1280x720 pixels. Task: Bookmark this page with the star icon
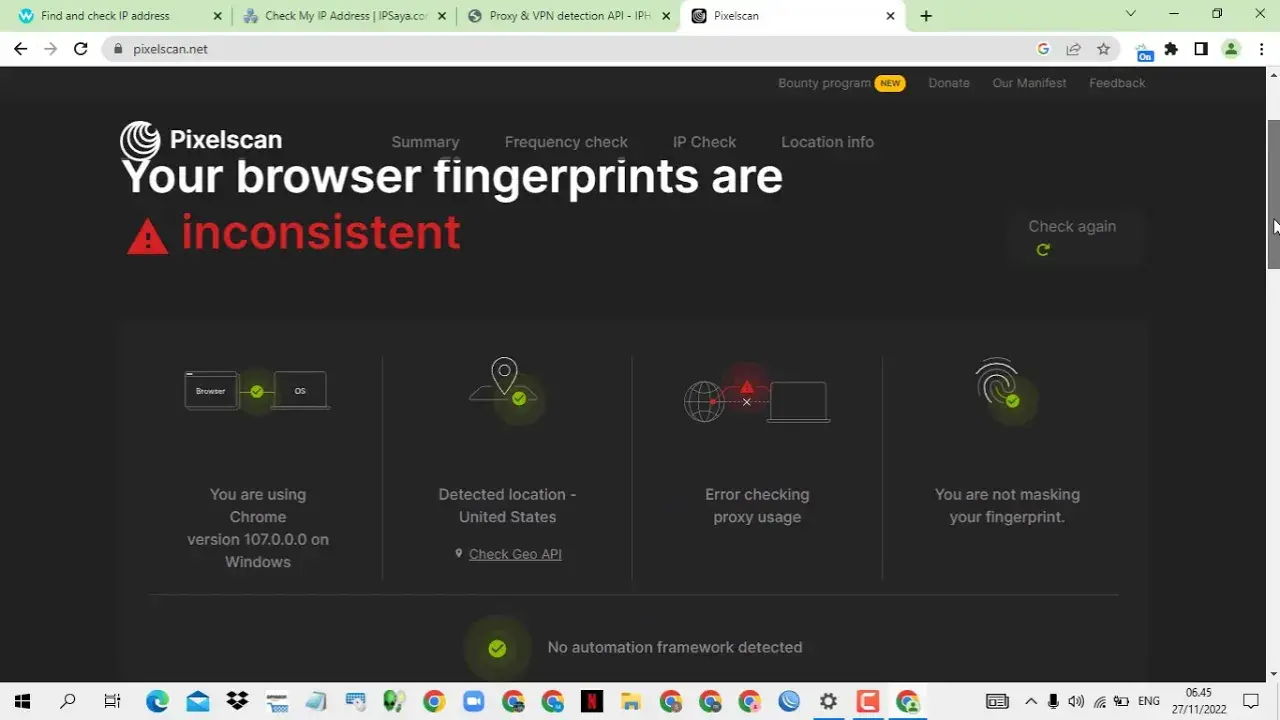click(1103, 49)
